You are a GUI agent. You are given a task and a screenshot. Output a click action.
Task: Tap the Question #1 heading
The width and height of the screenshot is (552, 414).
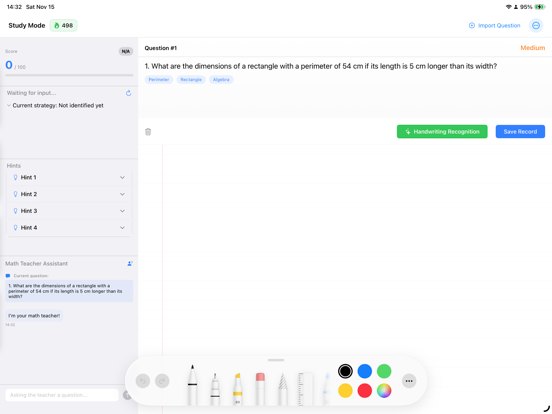click(x=161, y=48)
